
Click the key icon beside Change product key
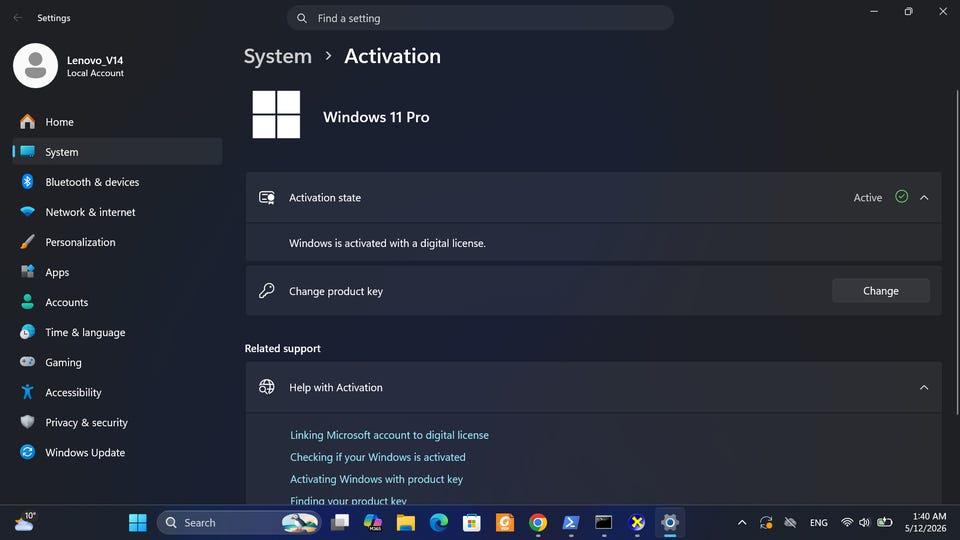pyautogui.click(x=266, y=290)
